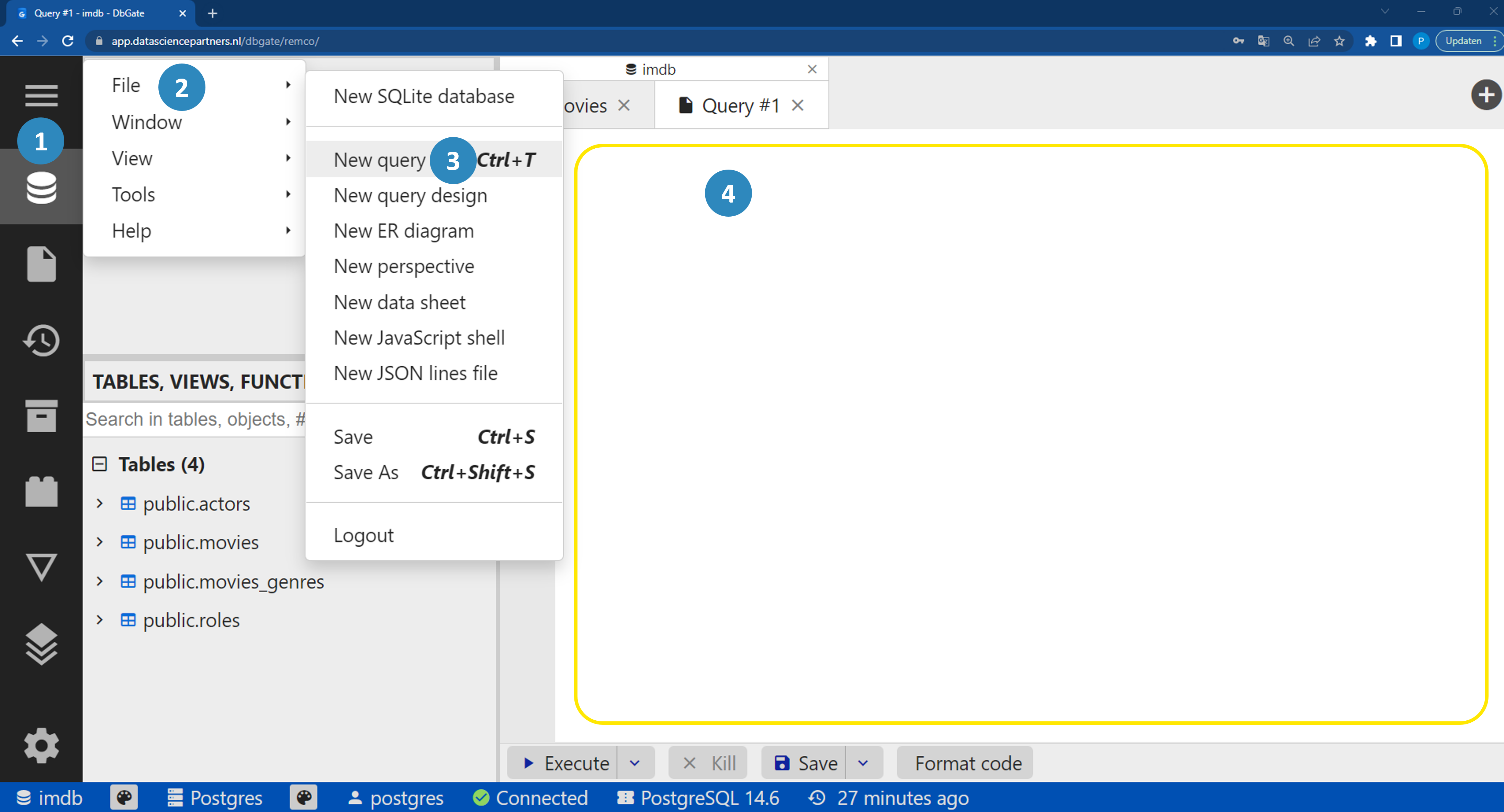1504x812 pixels.
Task: Collapse the Tables (4) group
Action: point(99,464)
